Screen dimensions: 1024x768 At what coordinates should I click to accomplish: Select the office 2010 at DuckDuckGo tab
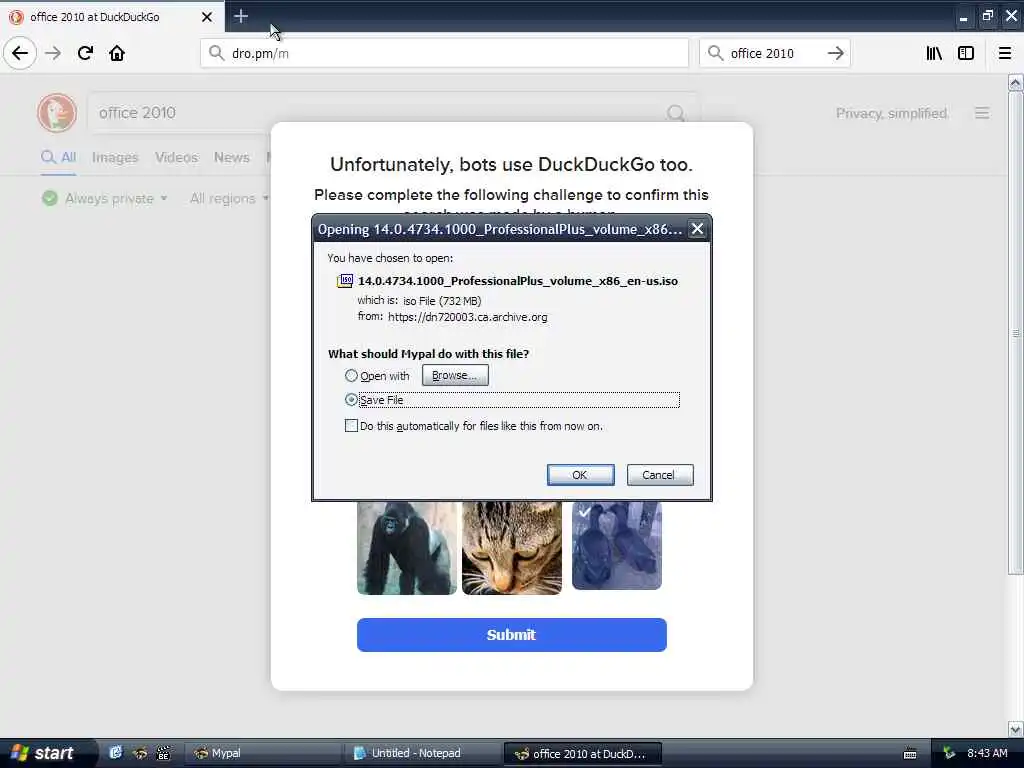(x=112, y=16)
